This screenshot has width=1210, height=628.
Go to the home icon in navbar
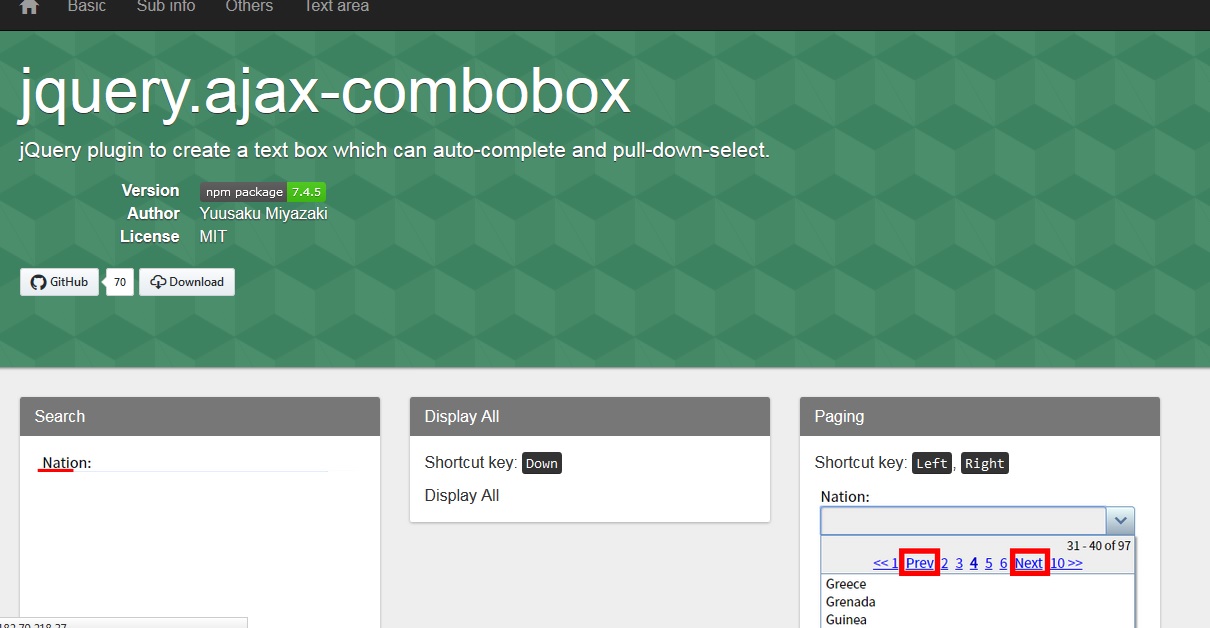[x=29, y=7]
